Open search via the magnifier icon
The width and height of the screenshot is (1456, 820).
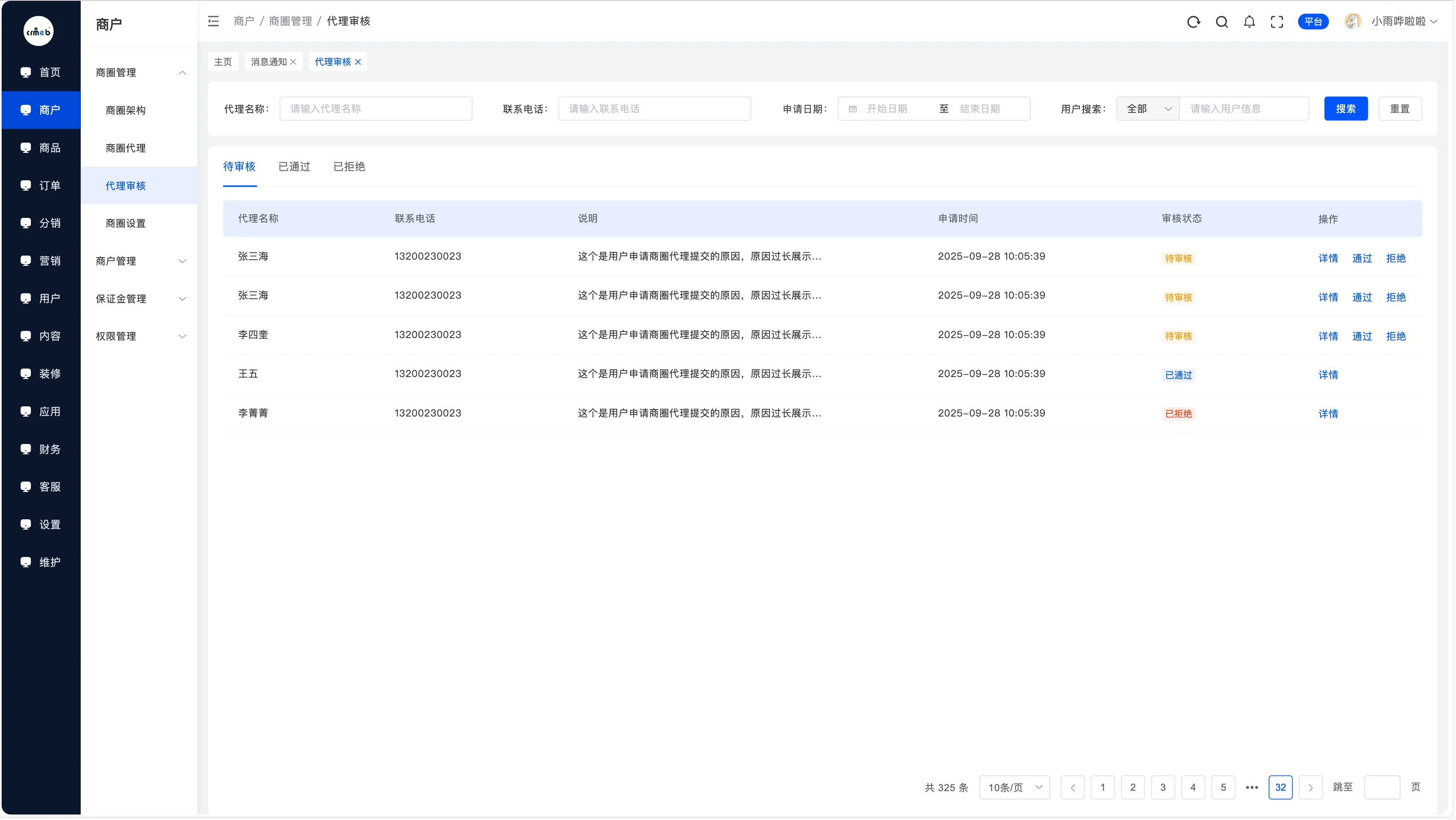pyautogui.click(x=1222, y=22)
